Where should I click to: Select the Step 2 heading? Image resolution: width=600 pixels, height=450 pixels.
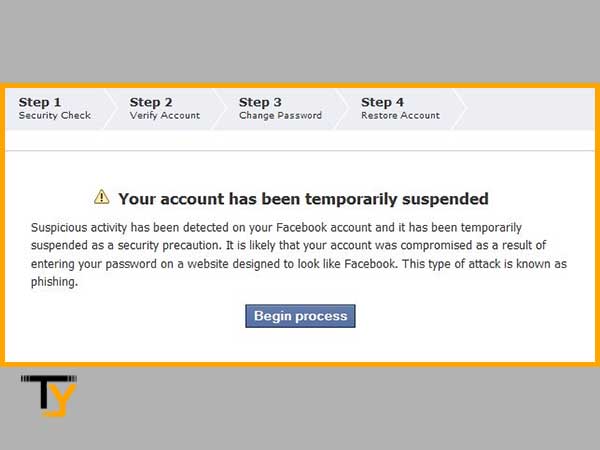coord(151,102)
